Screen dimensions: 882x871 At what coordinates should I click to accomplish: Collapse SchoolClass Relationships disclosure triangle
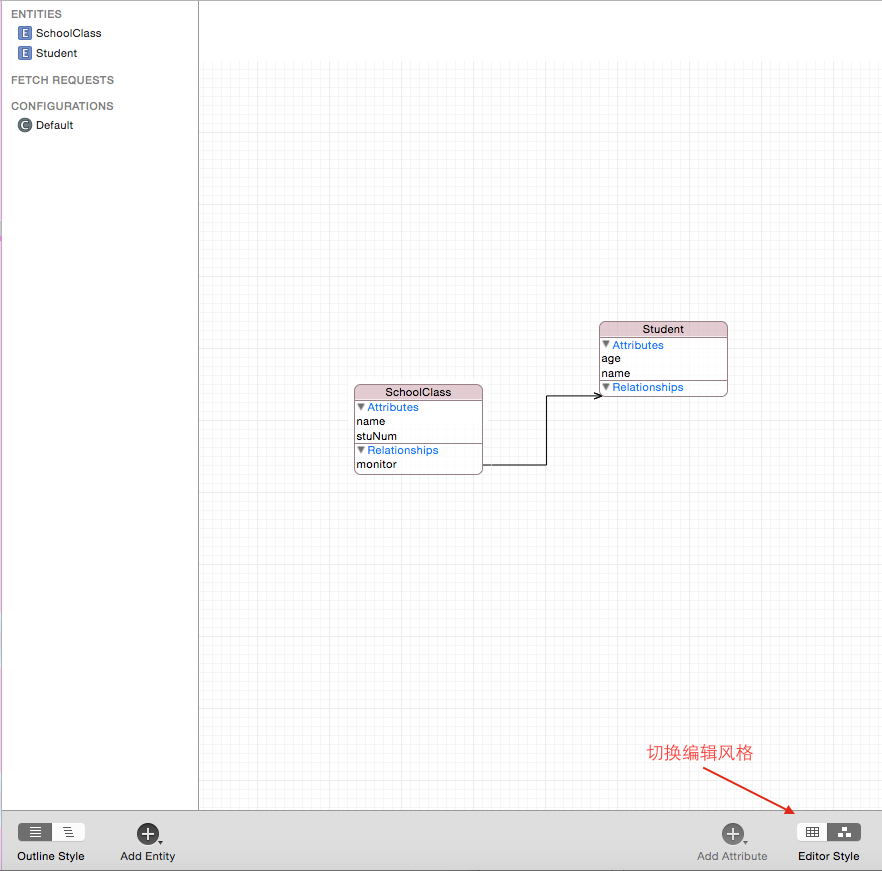361,450
